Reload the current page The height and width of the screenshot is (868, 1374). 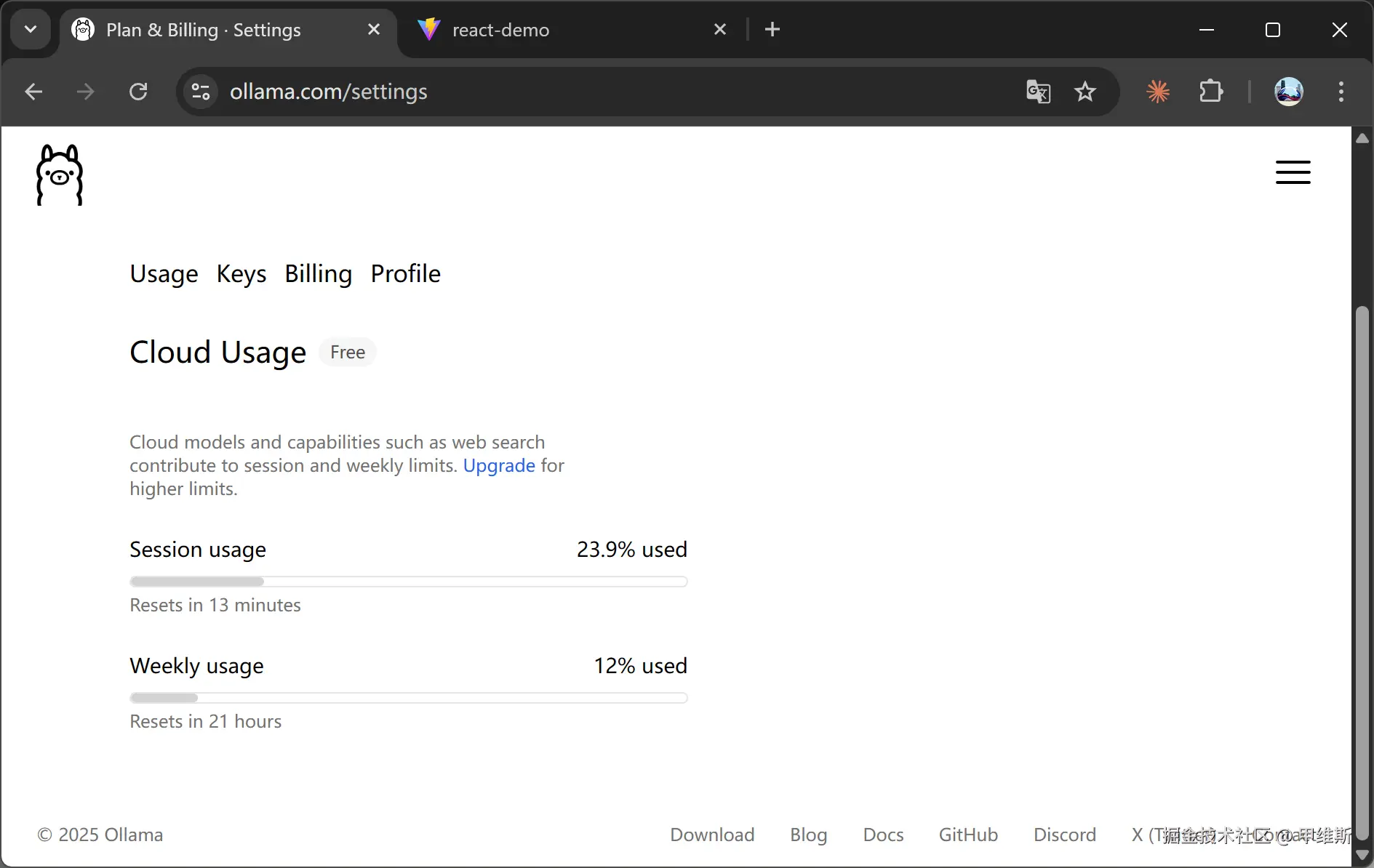[138, 92]
